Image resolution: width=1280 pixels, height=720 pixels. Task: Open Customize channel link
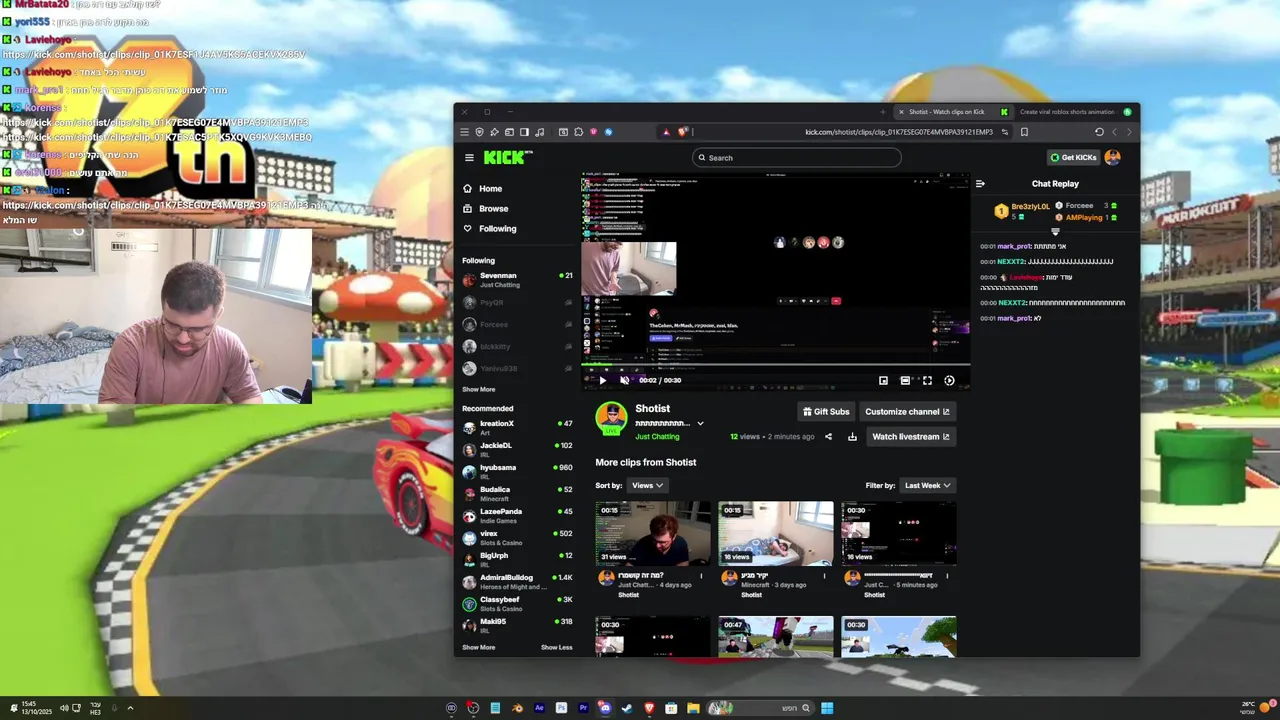tap(907, 411)
